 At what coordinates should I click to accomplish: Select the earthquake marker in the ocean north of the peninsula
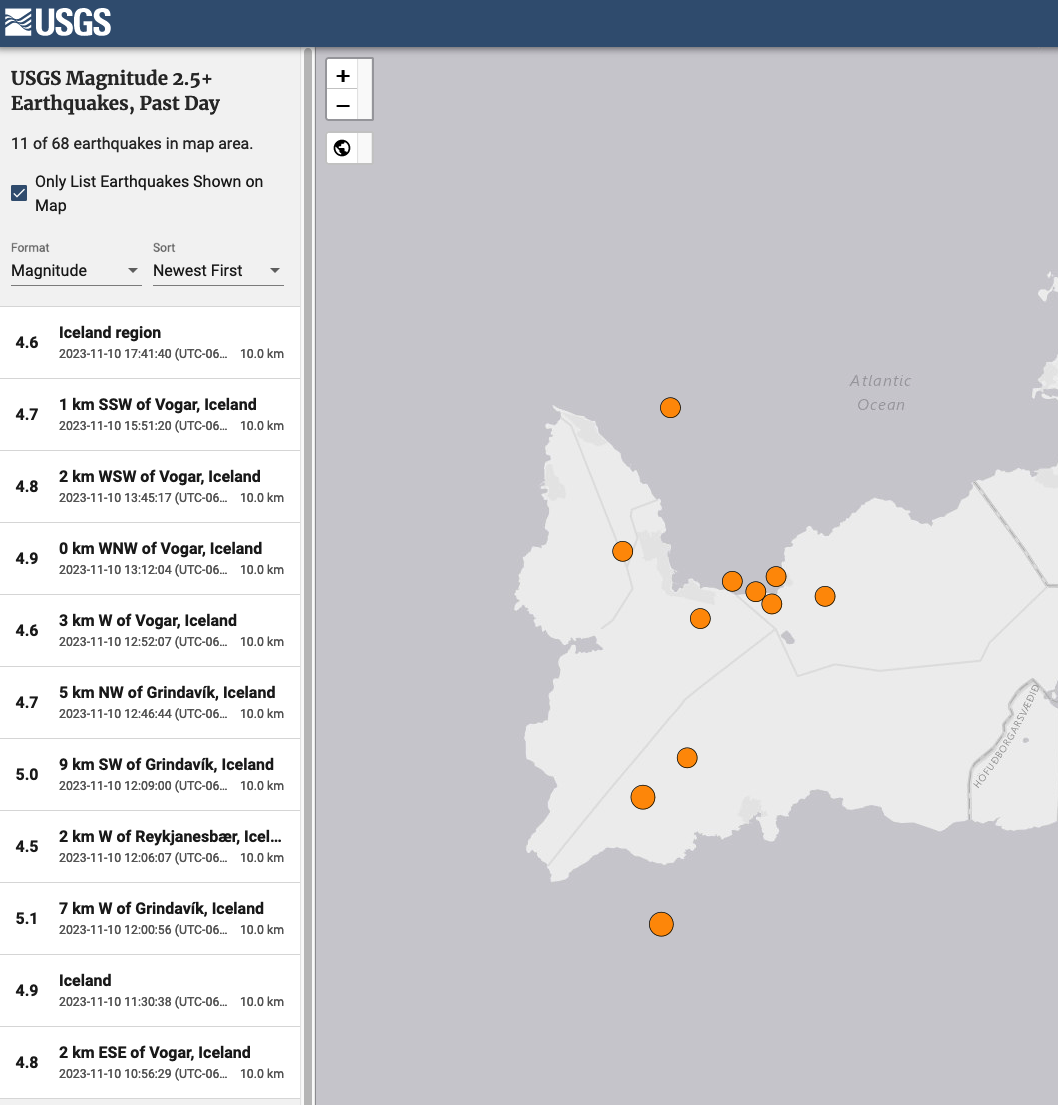pyautogui.click(x=670, y=407)
